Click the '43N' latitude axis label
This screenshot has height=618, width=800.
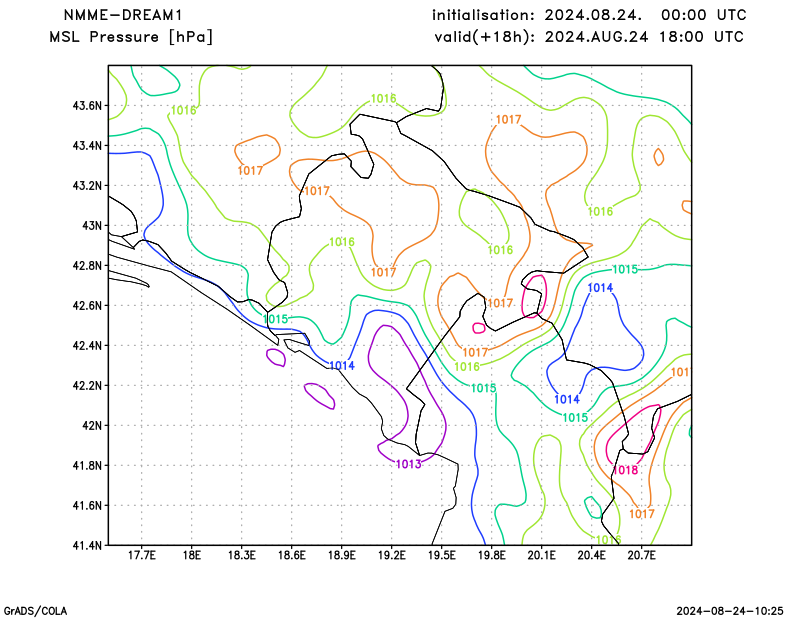click(92, 226)
